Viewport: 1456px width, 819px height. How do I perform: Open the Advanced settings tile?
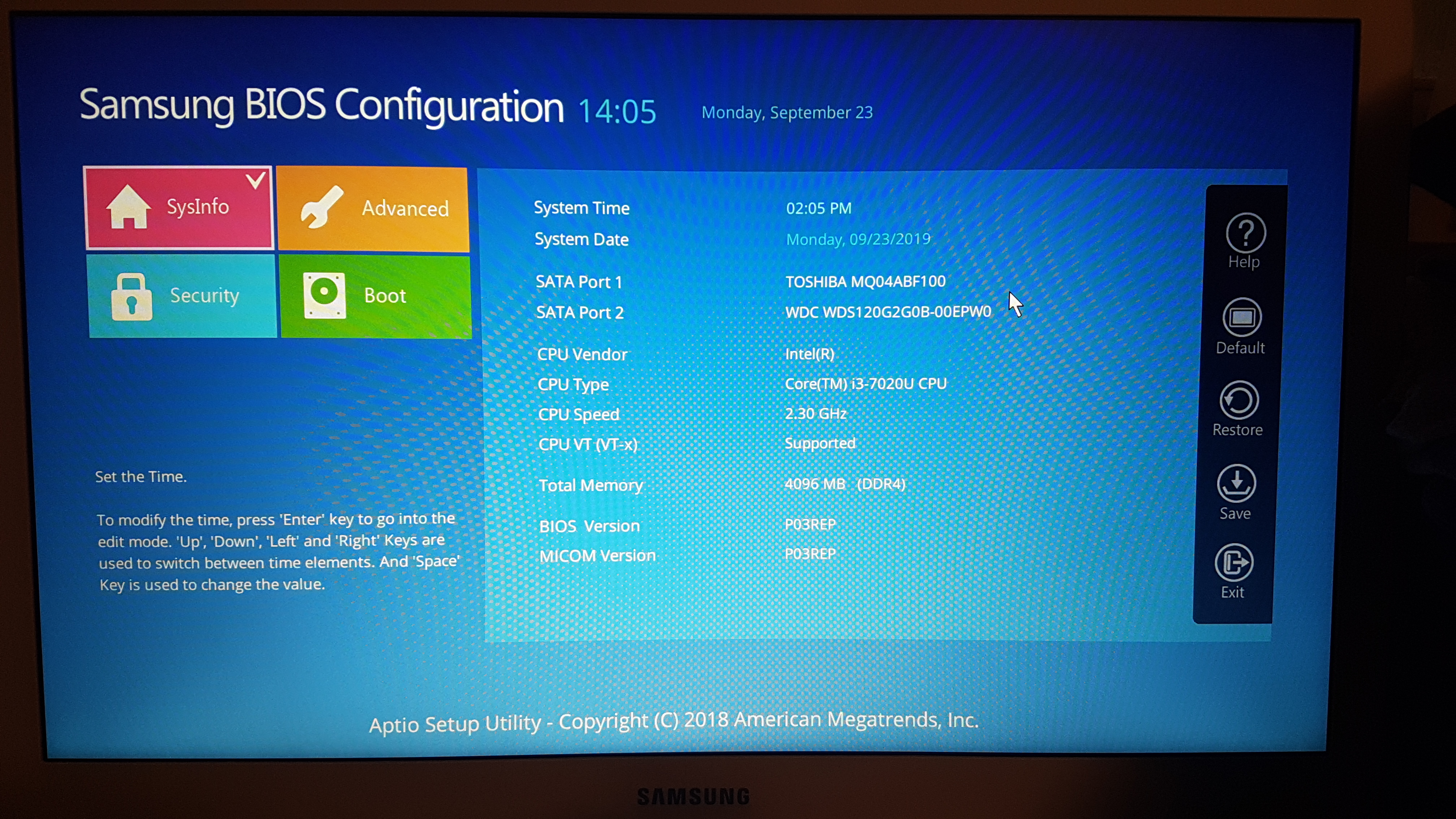(x=372, y=209)
